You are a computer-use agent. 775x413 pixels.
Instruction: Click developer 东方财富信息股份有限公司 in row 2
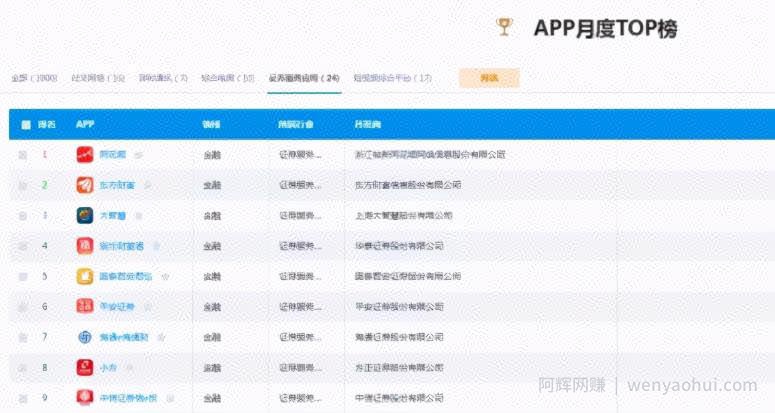(408, 185)
